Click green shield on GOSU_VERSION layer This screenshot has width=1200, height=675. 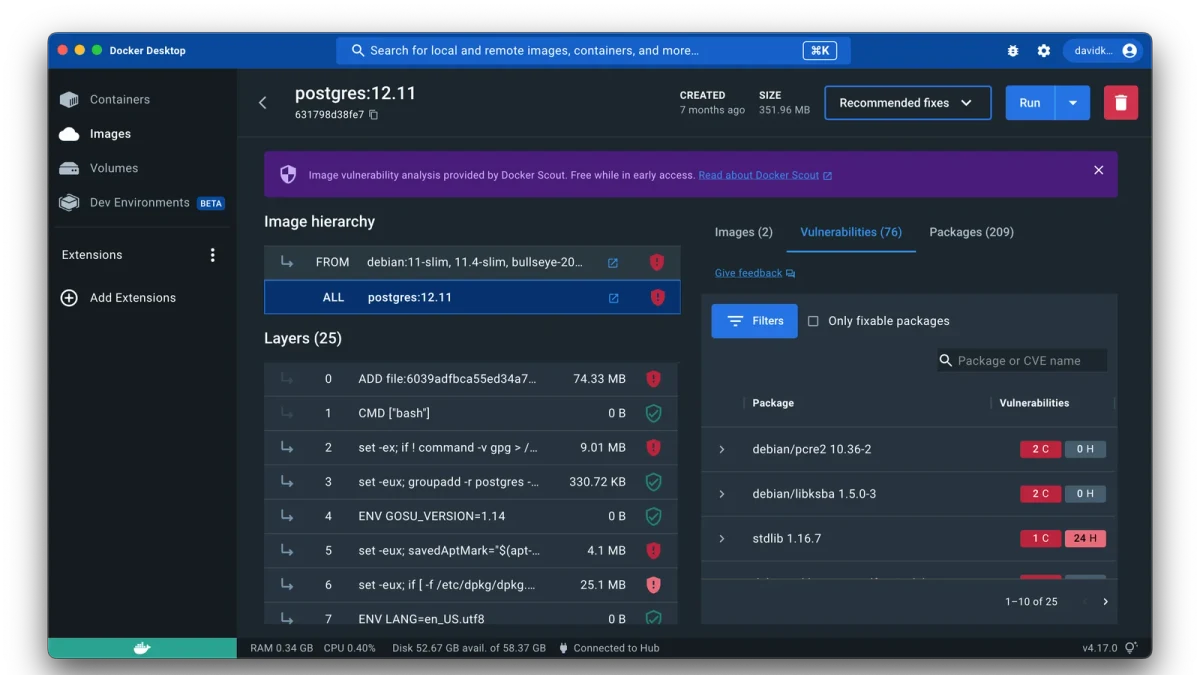point(653,516)
